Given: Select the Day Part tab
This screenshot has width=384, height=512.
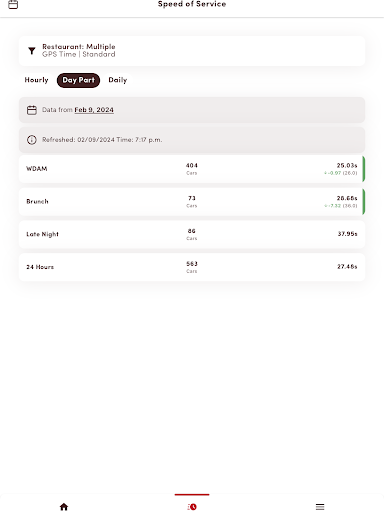Looking at the screenshot, I should tap(78, 80).
